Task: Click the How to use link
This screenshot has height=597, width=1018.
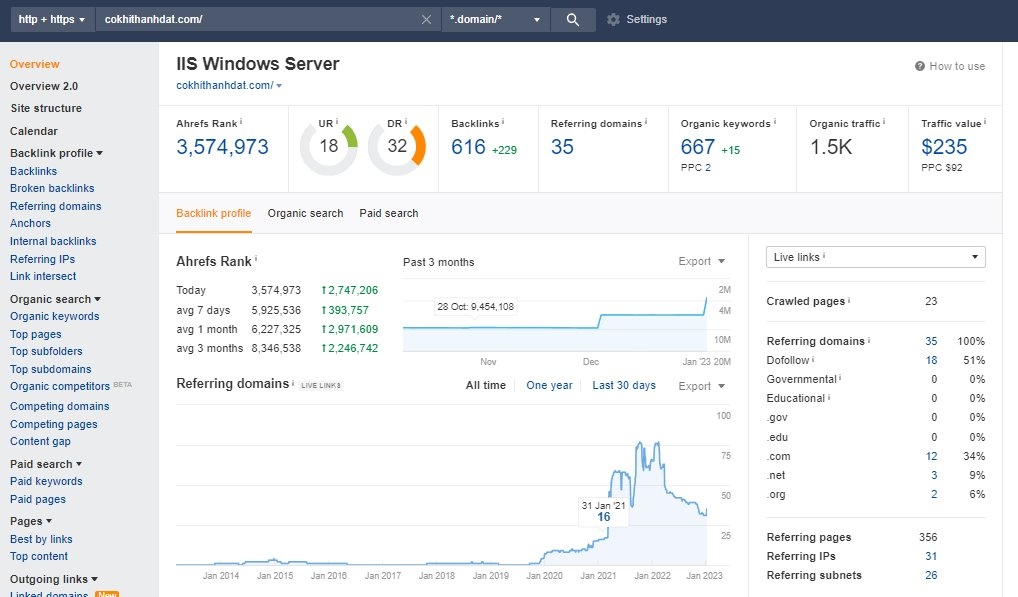Action: tap(957, 66)
